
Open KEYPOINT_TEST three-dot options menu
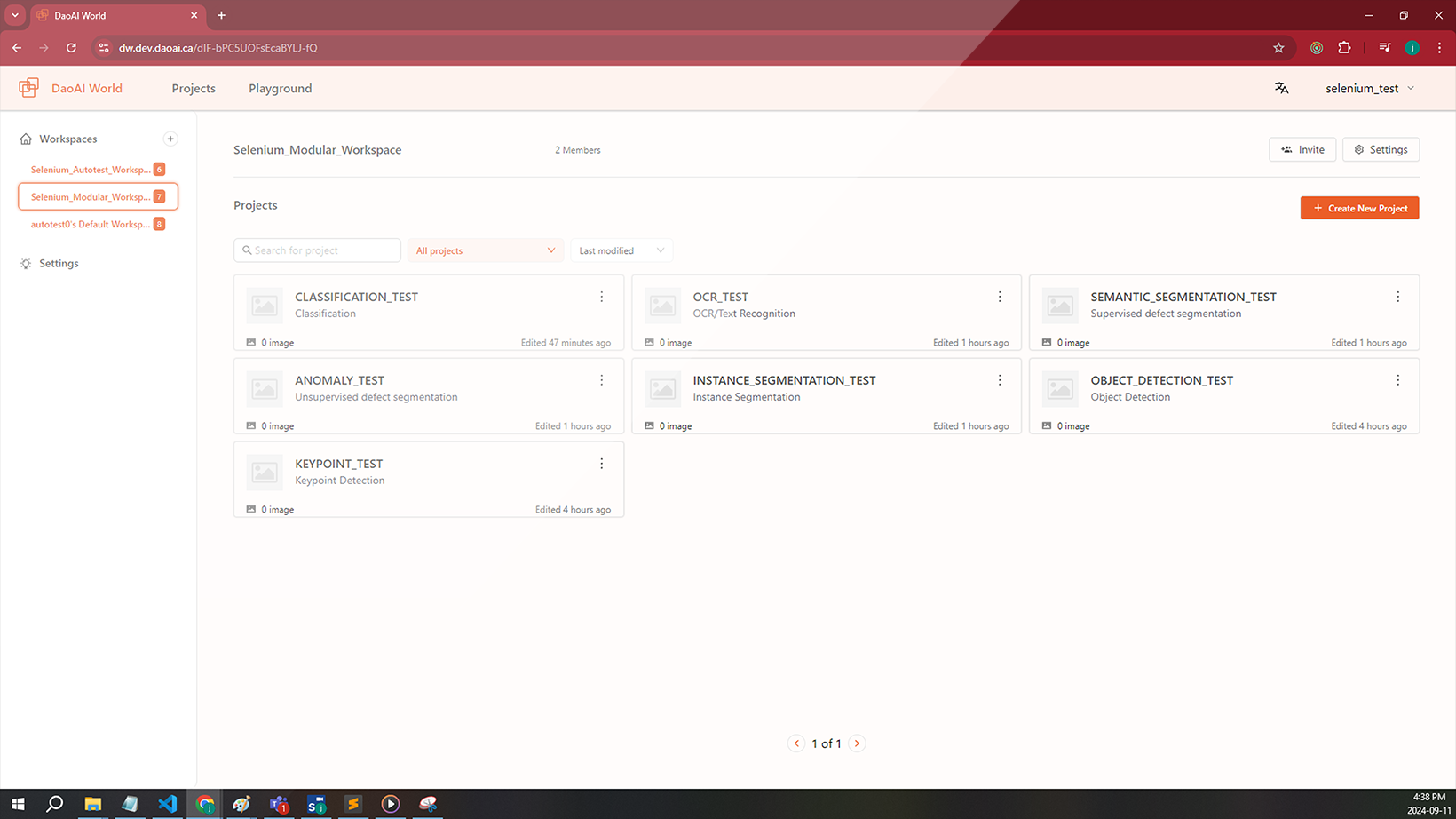click(601, 464)
